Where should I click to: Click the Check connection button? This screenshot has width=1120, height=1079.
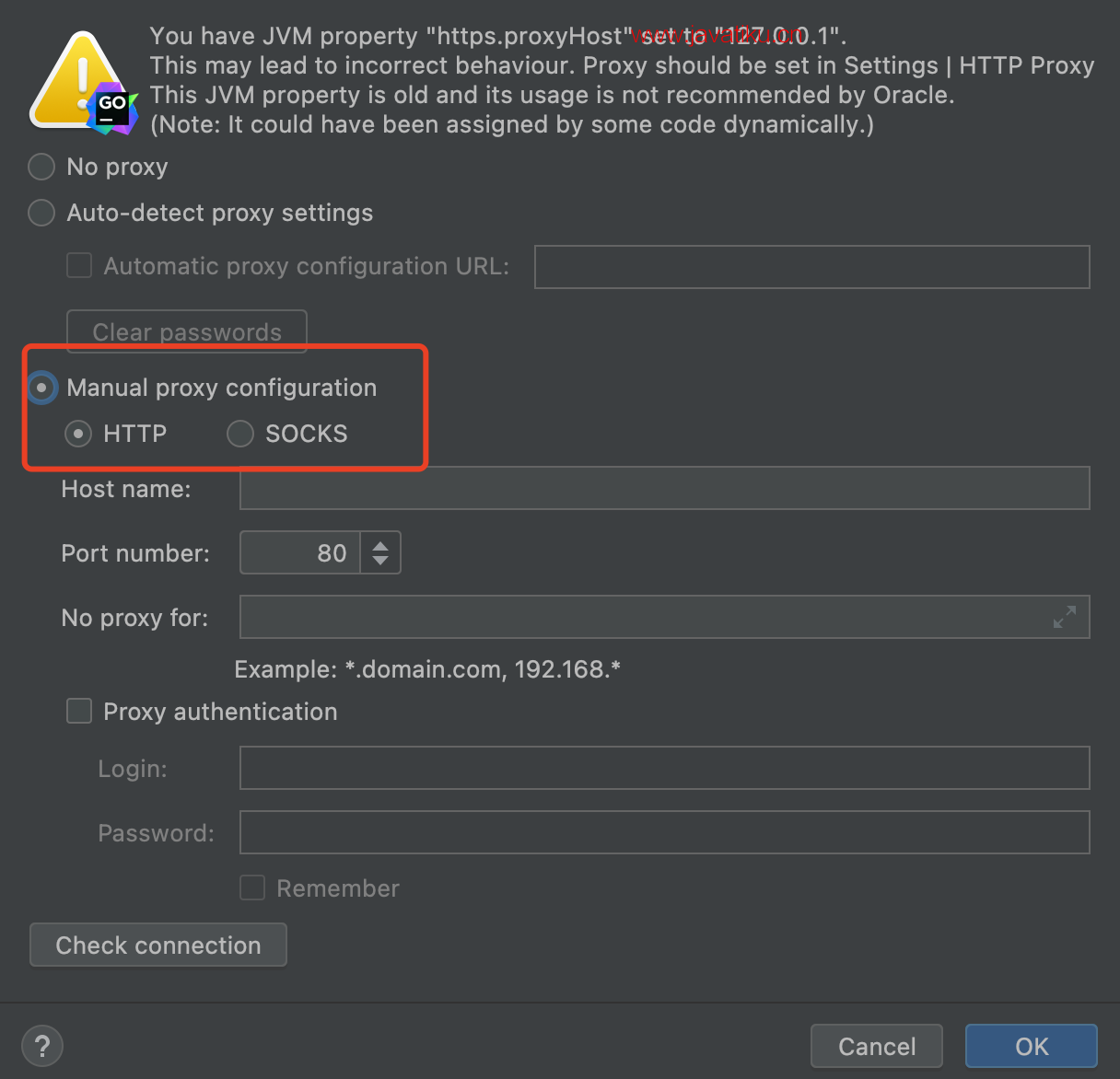coord(158,945)
